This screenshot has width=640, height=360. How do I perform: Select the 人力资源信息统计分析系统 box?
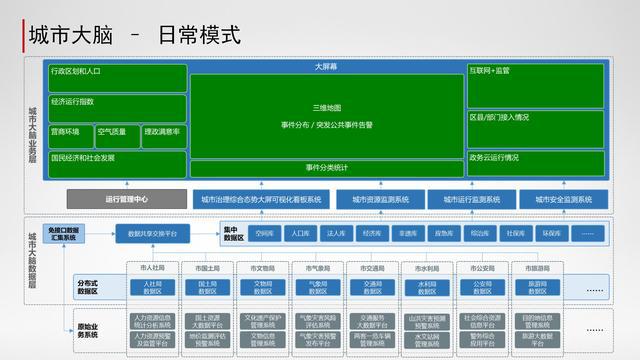tap(153, 321)
